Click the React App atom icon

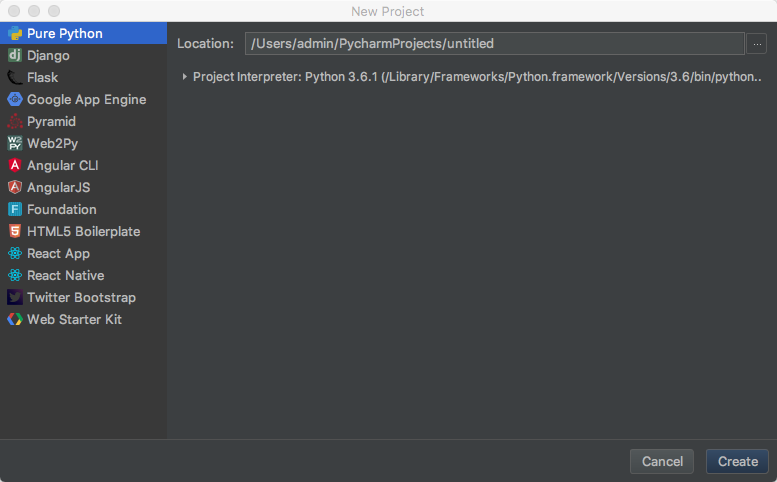click(x=15, y=253)
